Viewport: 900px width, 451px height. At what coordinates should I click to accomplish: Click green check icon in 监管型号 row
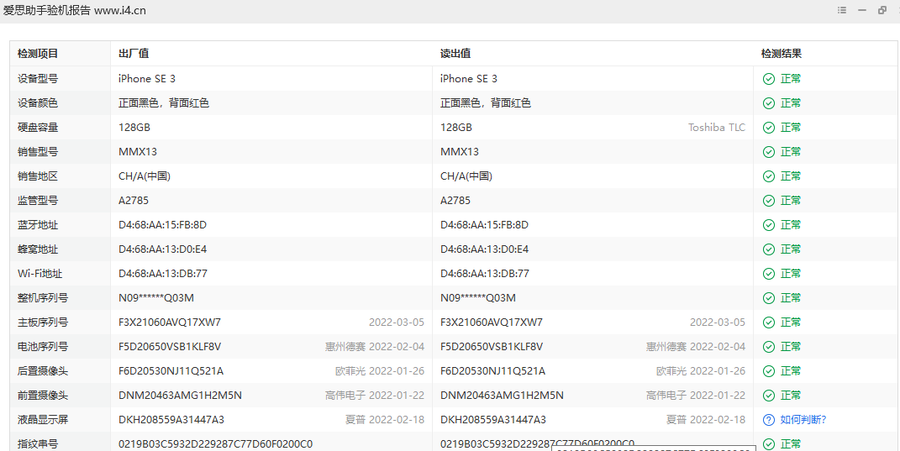[x=769, y=201]
